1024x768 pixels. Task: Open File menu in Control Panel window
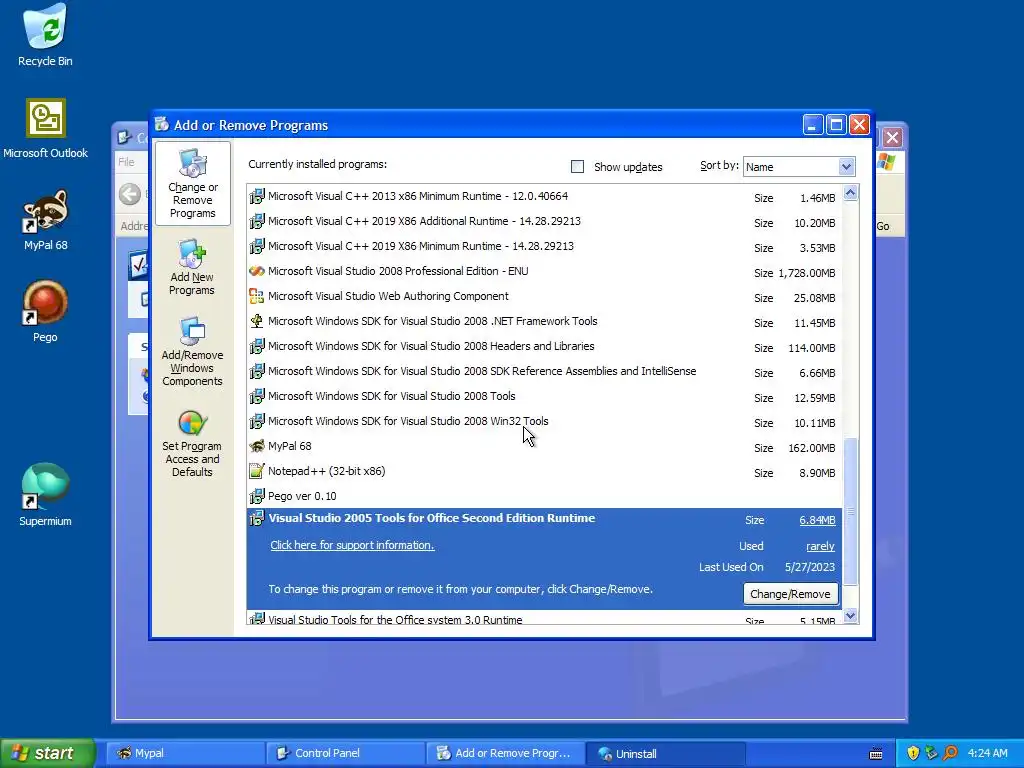tap(126, 162)
